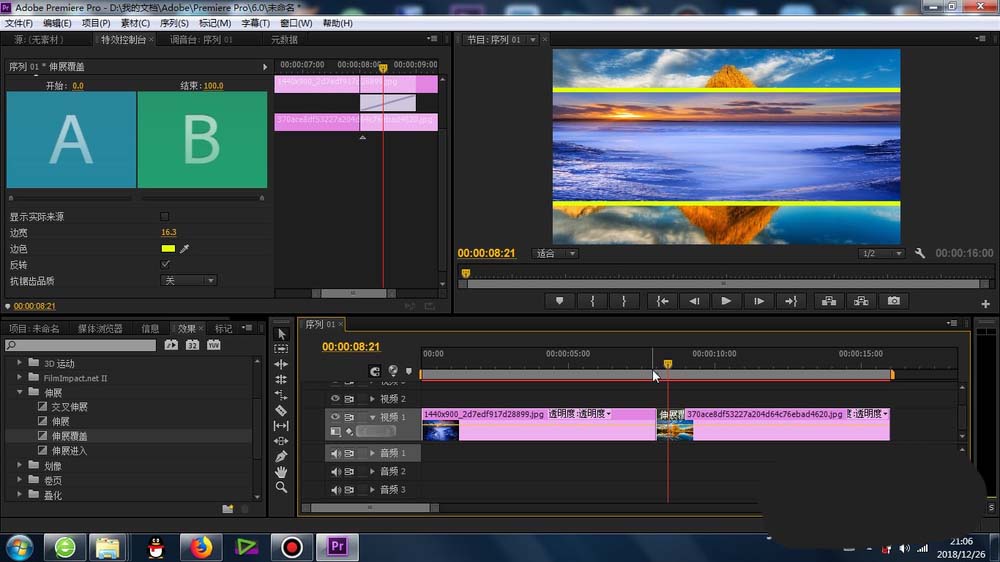This screenshot has width=1000, height=562.
Task: Go to In point in Program monitor
Action: pyautogui.click(x=663, y=301)
